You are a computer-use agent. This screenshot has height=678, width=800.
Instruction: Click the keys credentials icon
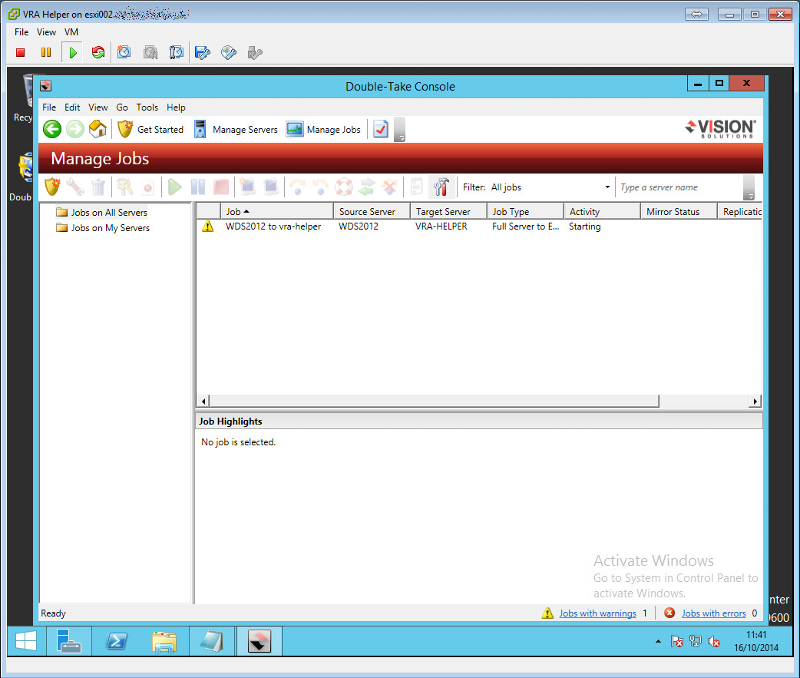pyautogui.click(x=124, y=187)
